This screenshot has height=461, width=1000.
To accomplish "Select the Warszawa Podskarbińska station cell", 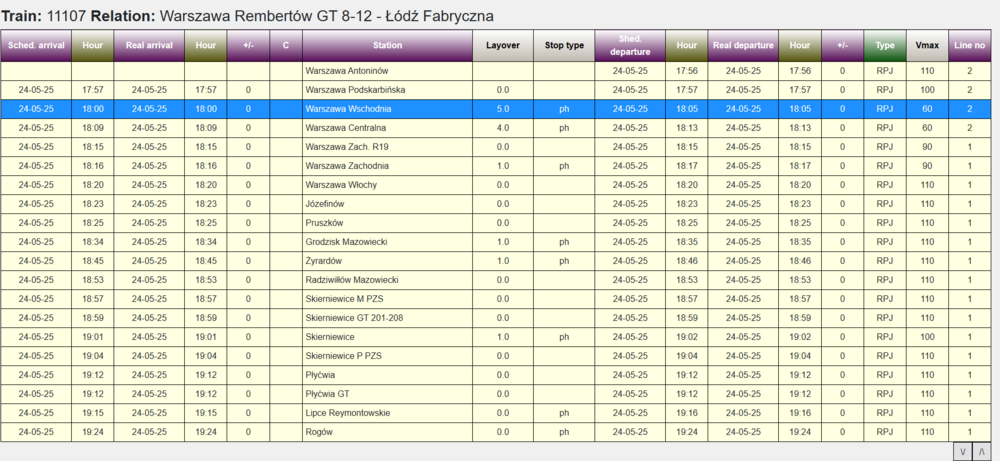I will point(388,90).
